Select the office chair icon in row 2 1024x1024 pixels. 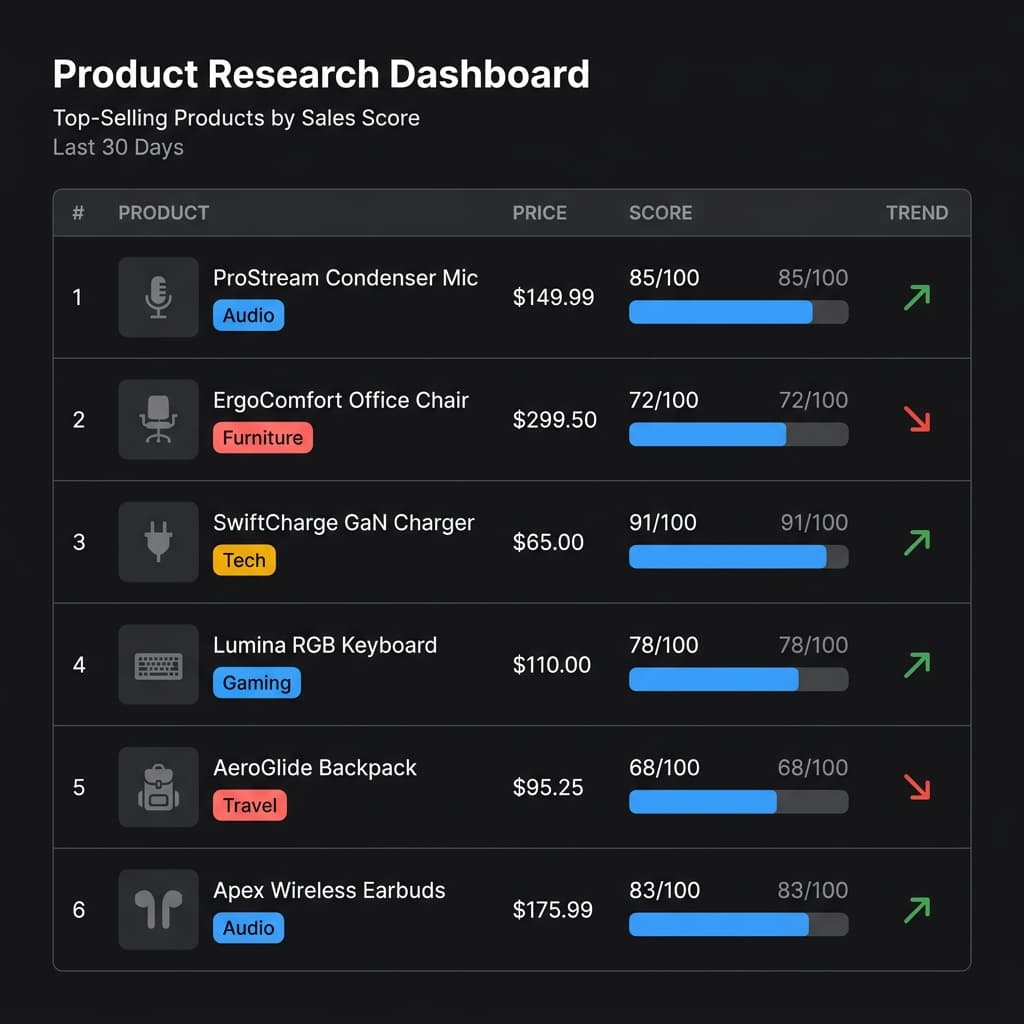(158, 419)
